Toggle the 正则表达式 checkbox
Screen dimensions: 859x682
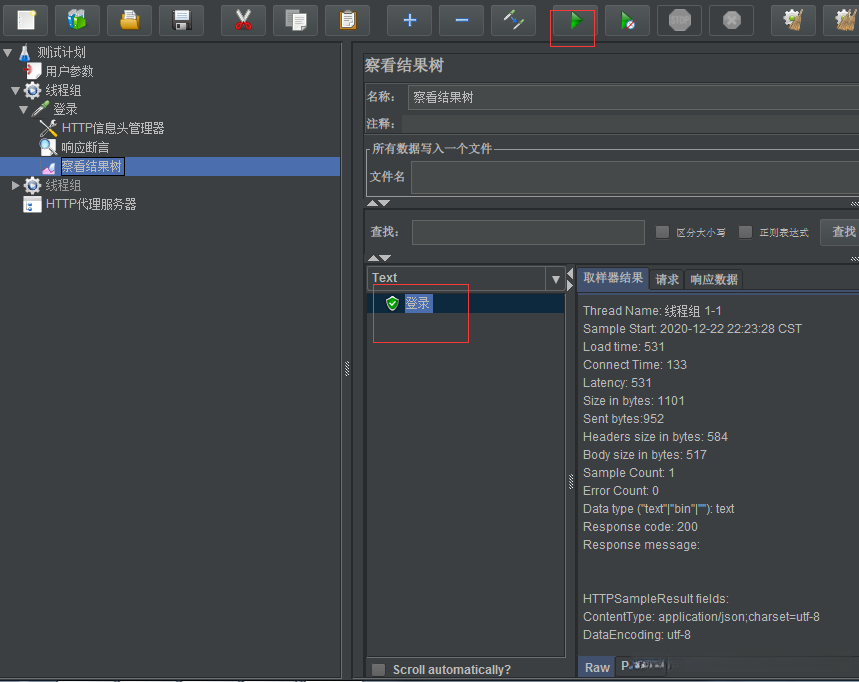(x=745, y=232)
